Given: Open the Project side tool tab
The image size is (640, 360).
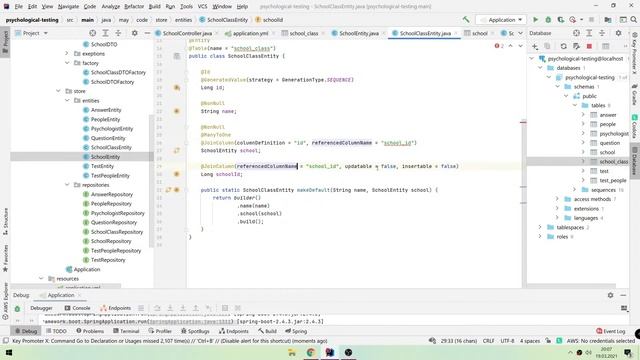Looking at the screenshot, I should coord(5,42).
